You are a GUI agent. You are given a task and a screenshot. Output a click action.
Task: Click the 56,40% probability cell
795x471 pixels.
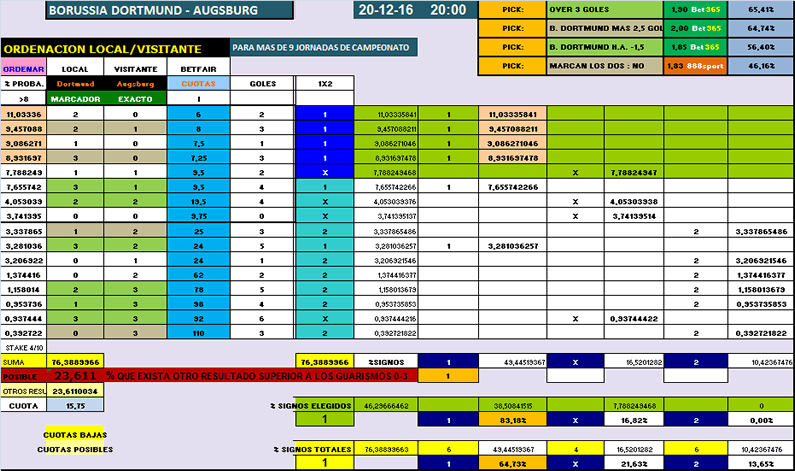(761, 47)
